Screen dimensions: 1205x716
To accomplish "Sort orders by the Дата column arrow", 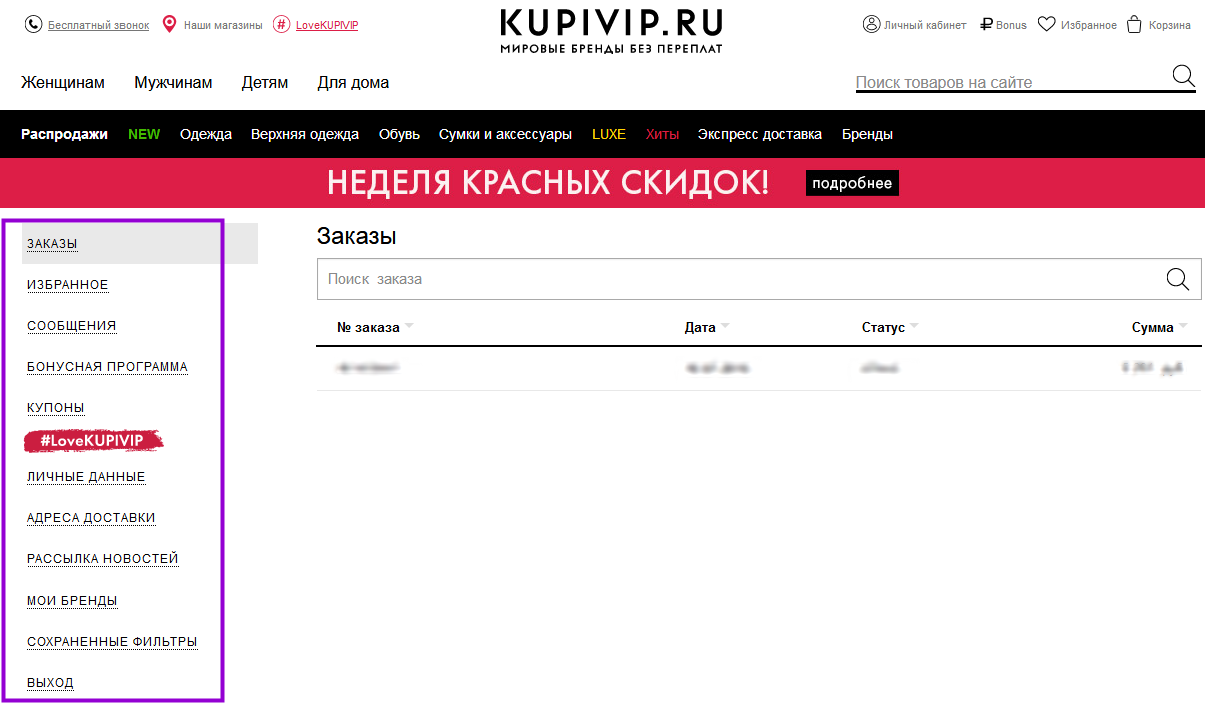I will (x=725, y=327).
